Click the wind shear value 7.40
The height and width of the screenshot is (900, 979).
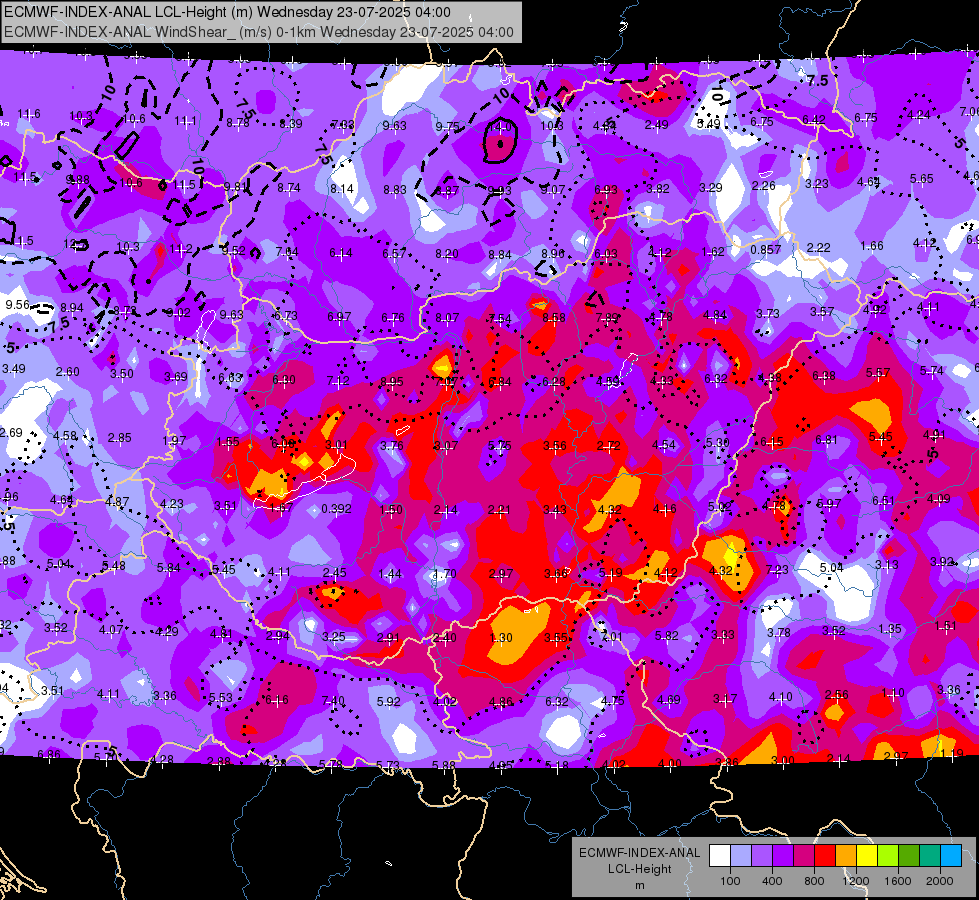[x=333, y=701]
